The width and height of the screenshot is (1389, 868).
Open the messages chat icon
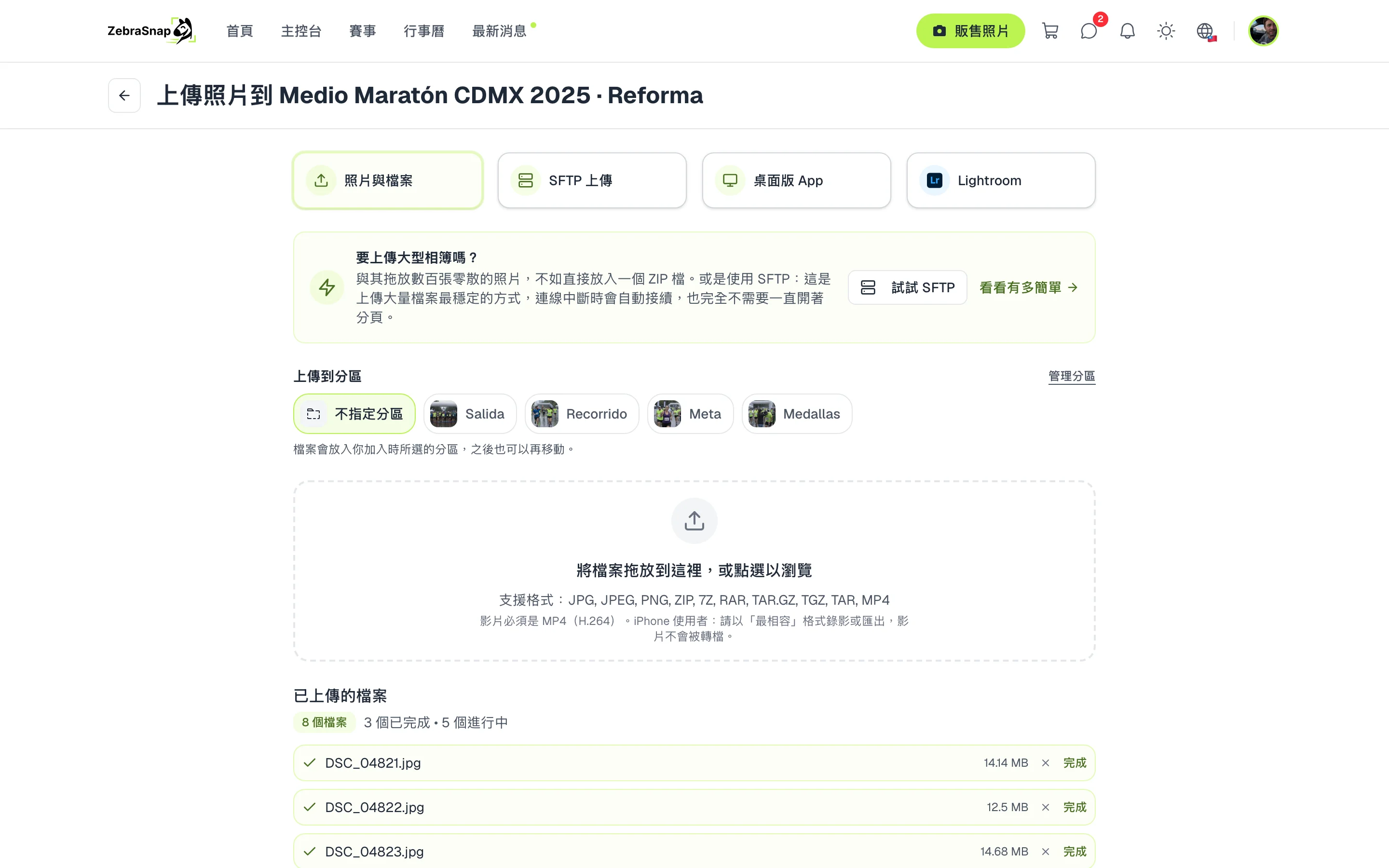[x=1089, y=31]
